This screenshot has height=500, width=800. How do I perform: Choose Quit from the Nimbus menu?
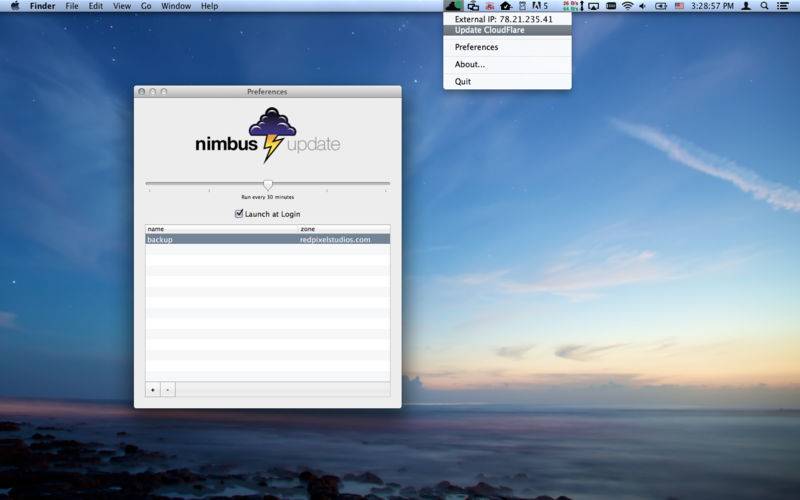click(x=507, y=82)
